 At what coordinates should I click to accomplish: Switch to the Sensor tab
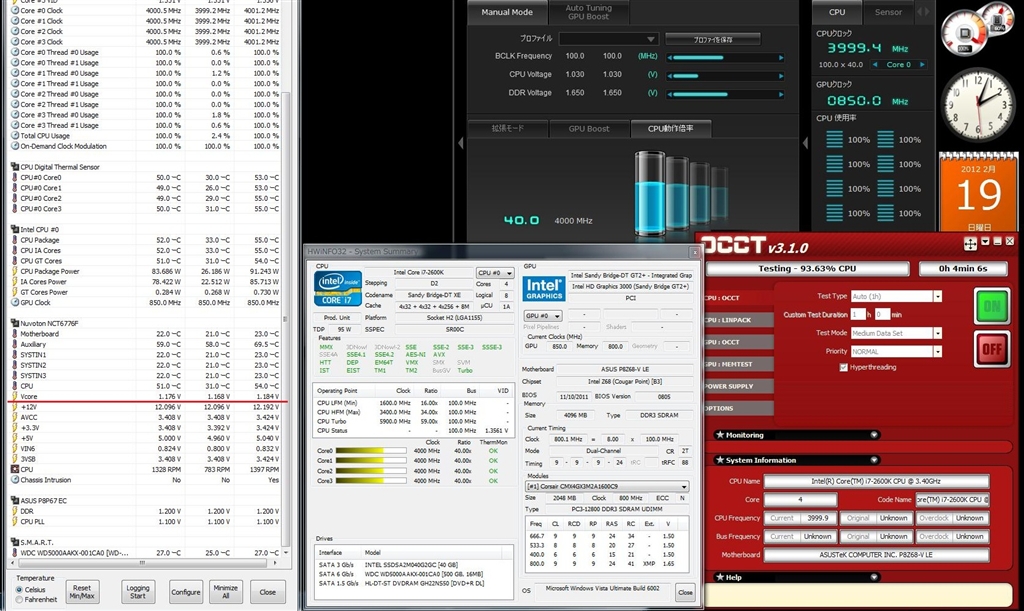point(888,12)
